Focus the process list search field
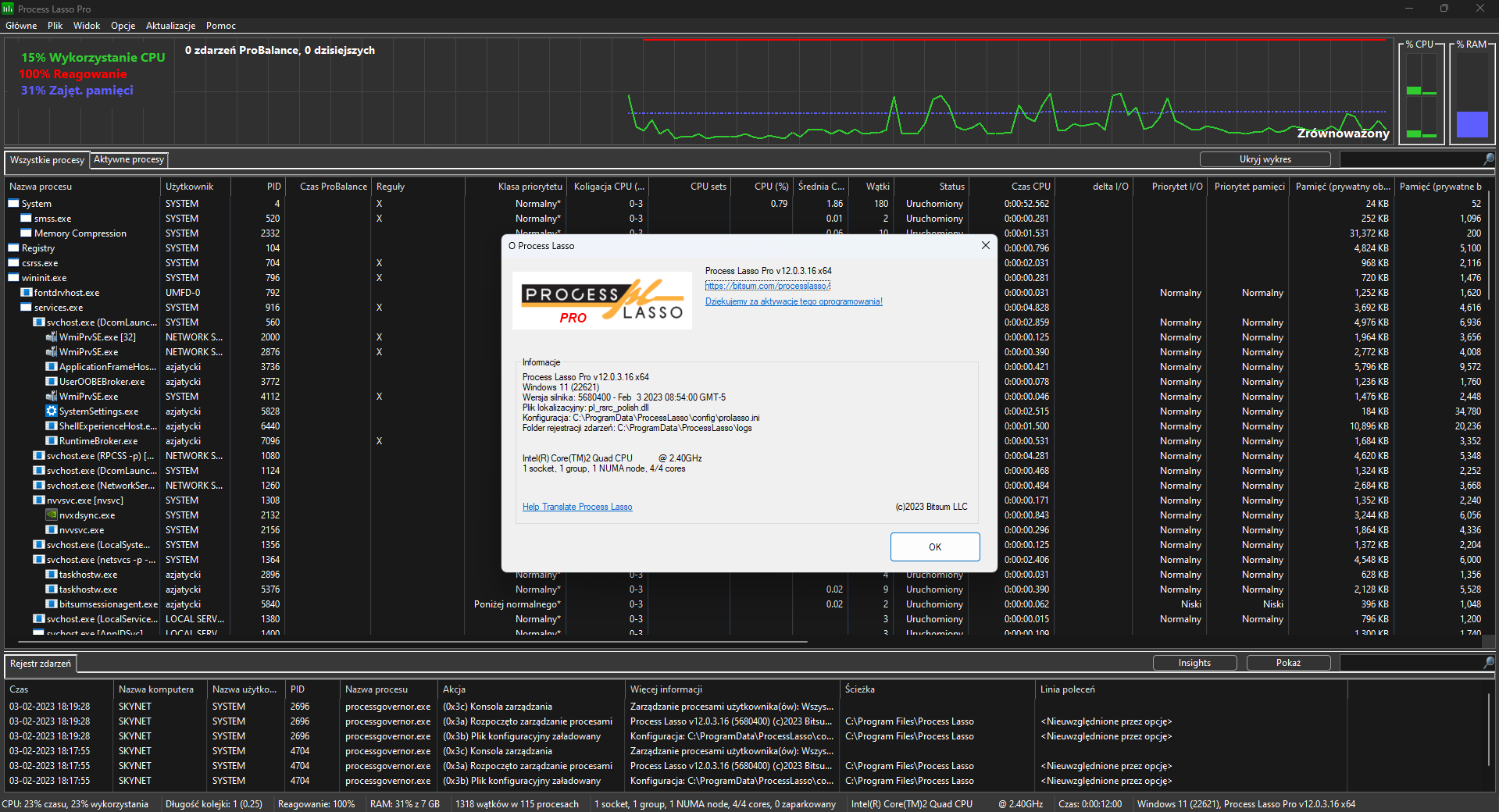Image resolution: width=1499 pixels, height=812 pixels. coord(1412,159)
